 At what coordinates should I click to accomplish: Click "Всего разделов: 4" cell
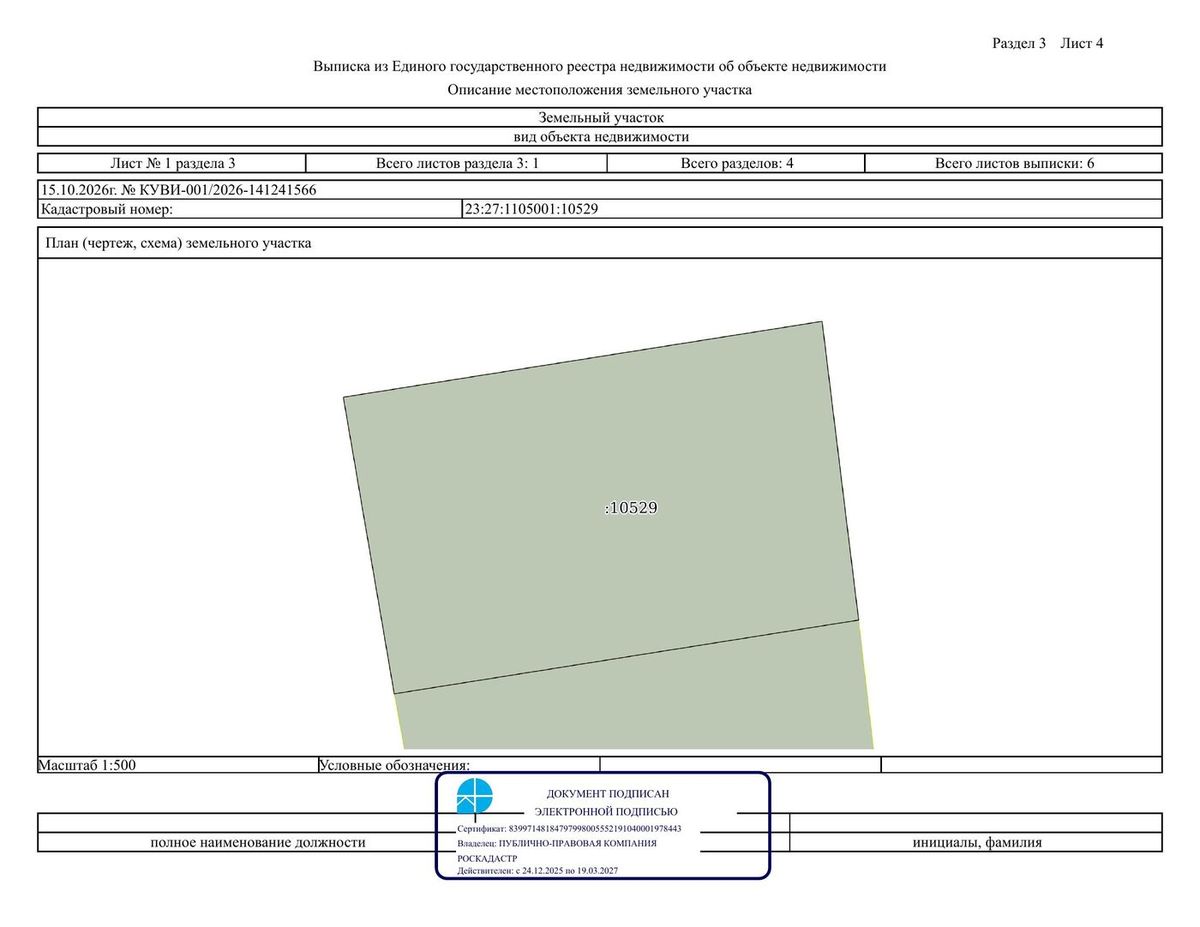tap(737, 163)
